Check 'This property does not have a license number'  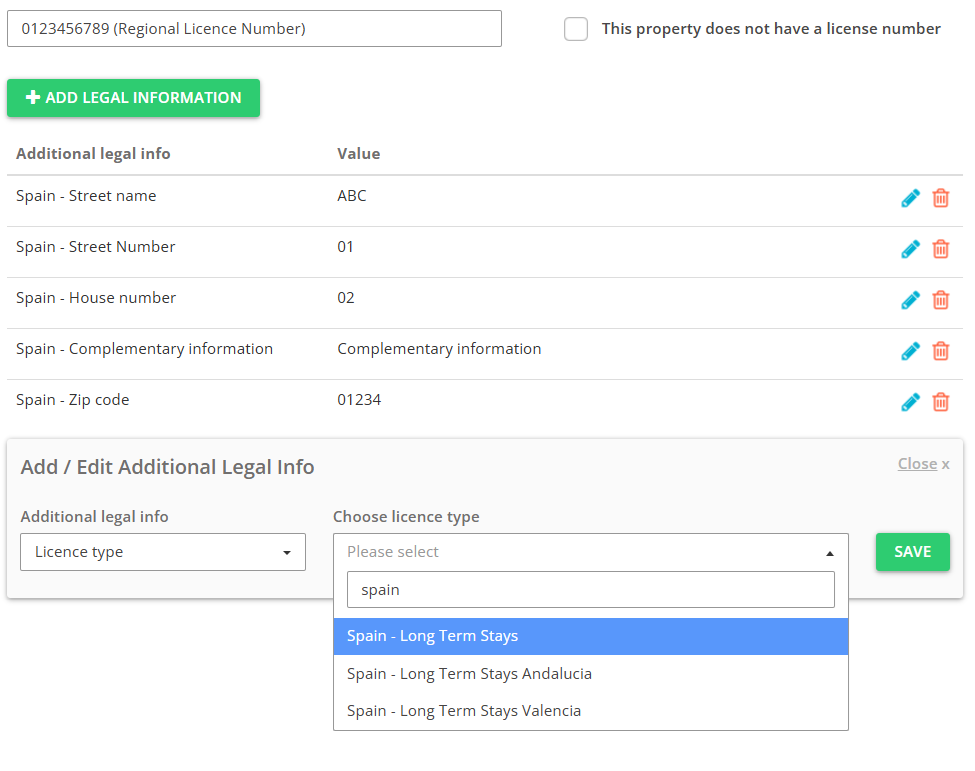576,29
